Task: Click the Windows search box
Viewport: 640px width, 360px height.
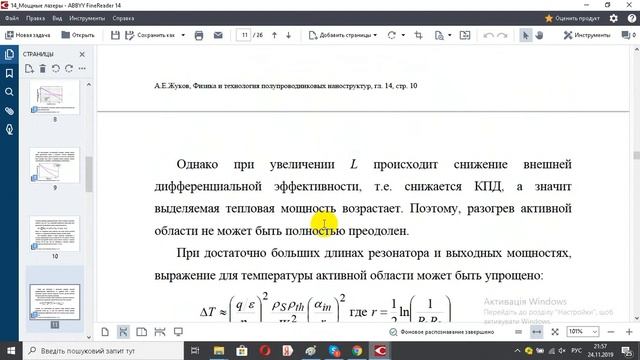Action: coord(103,351)
